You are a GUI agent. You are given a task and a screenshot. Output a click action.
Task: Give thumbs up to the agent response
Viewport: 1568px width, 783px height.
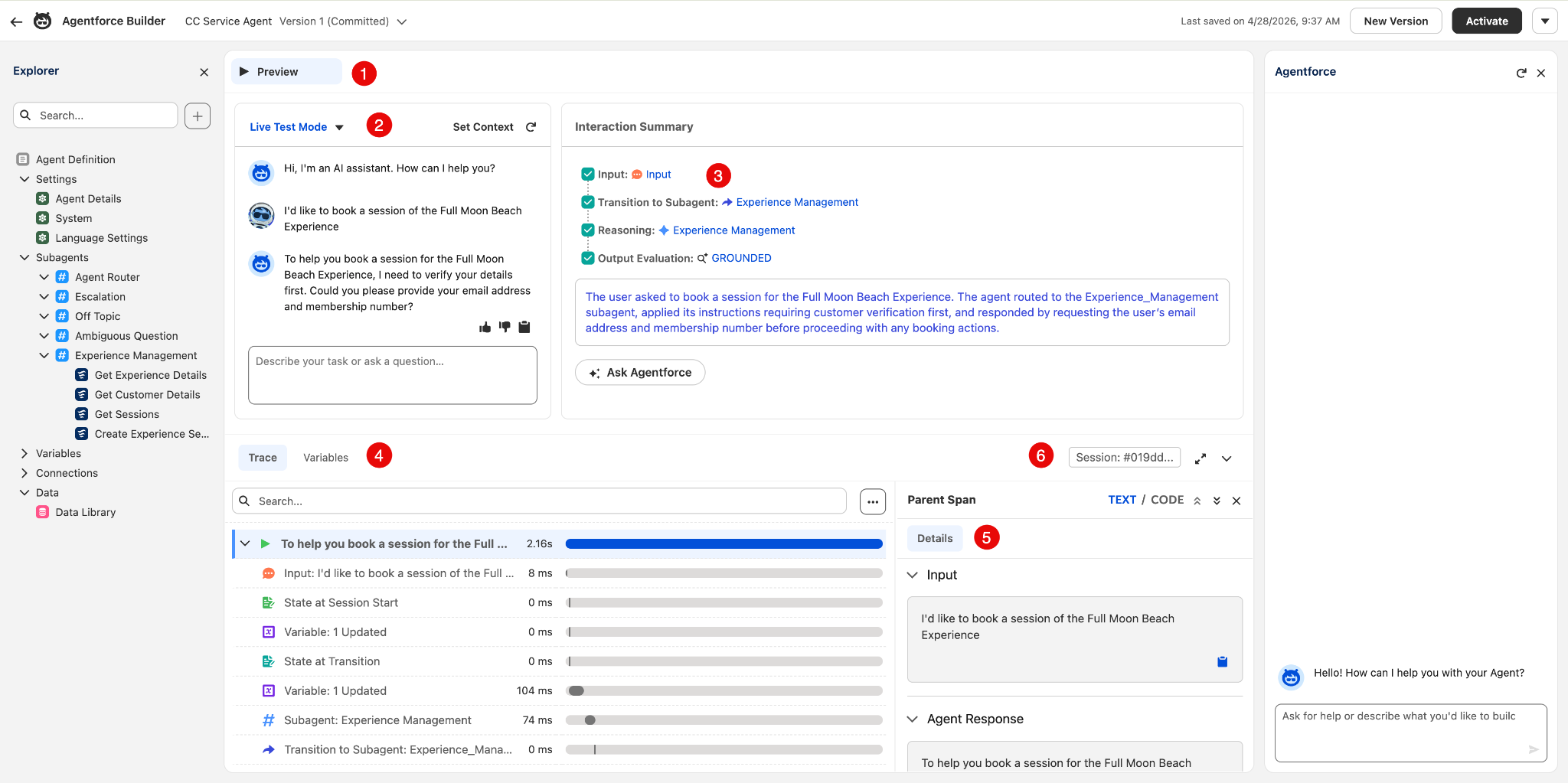485,328
